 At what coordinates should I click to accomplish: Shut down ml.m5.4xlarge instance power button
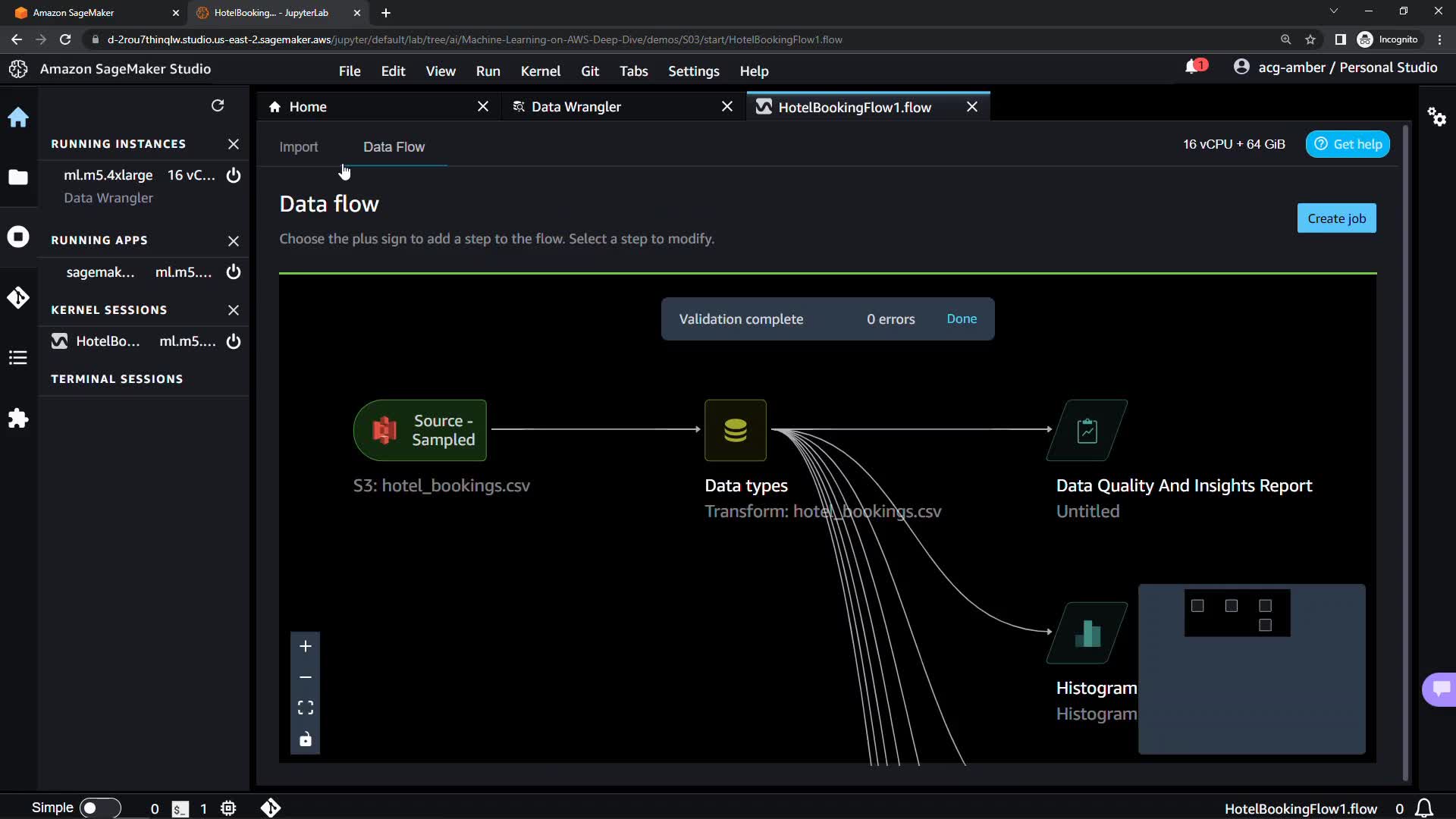point(234,175)
